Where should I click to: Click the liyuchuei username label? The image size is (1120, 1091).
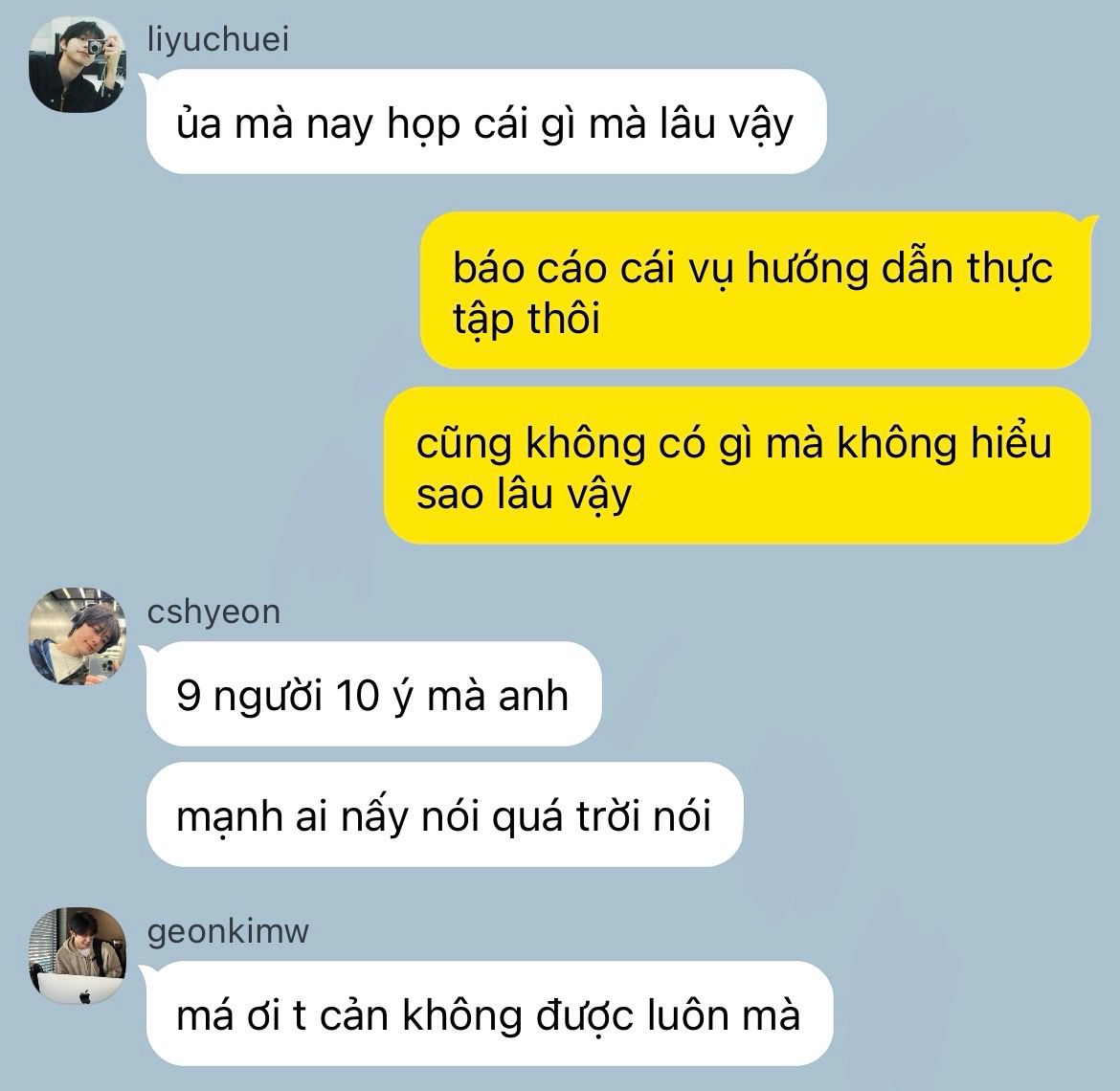(218, 39)
